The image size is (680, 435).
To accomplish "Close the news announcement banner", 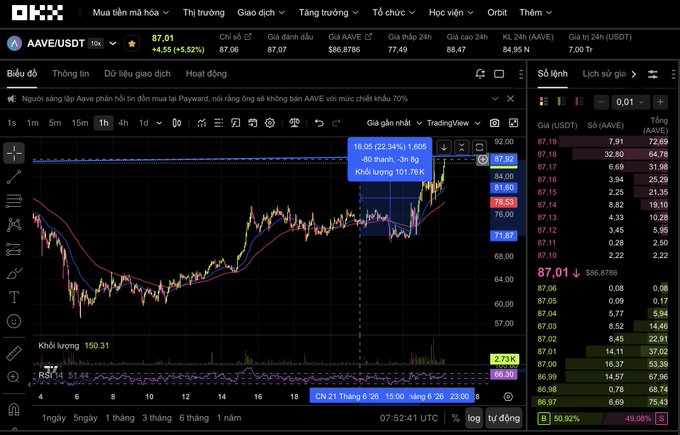I will (x=510, y=98).
